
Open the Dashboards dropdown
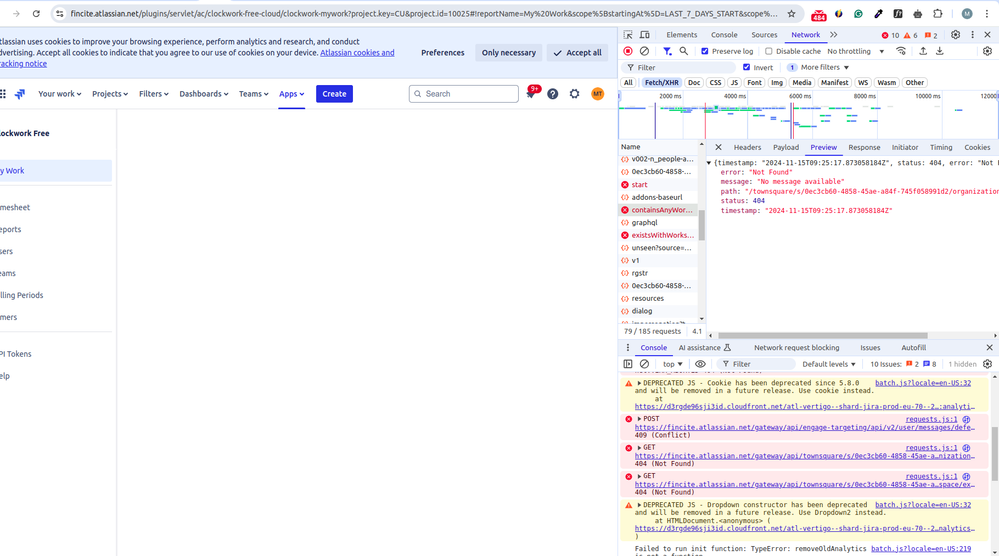[x=203, y=94]
